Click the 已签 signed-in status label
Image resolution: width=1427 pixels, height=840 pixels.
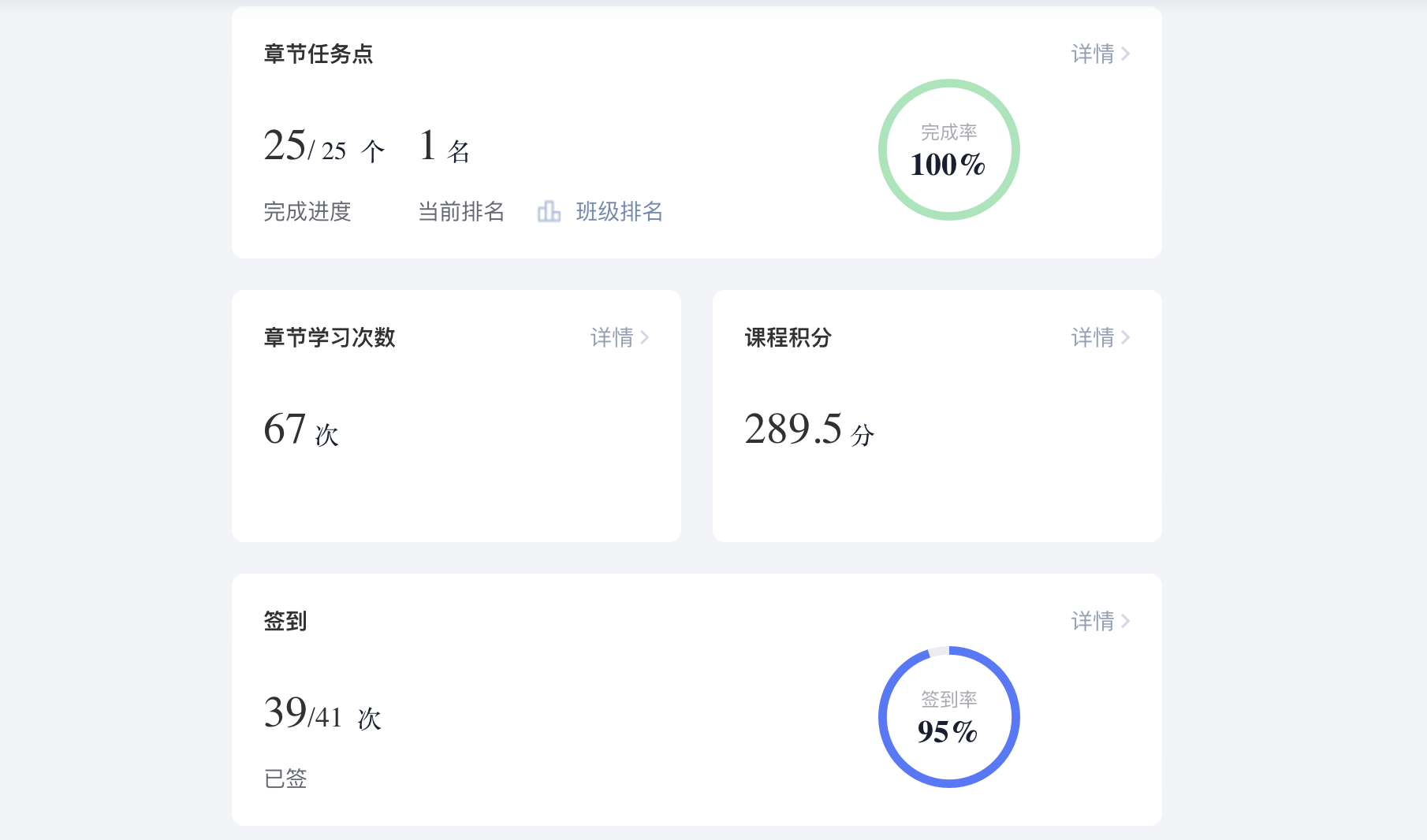[285, 779]
